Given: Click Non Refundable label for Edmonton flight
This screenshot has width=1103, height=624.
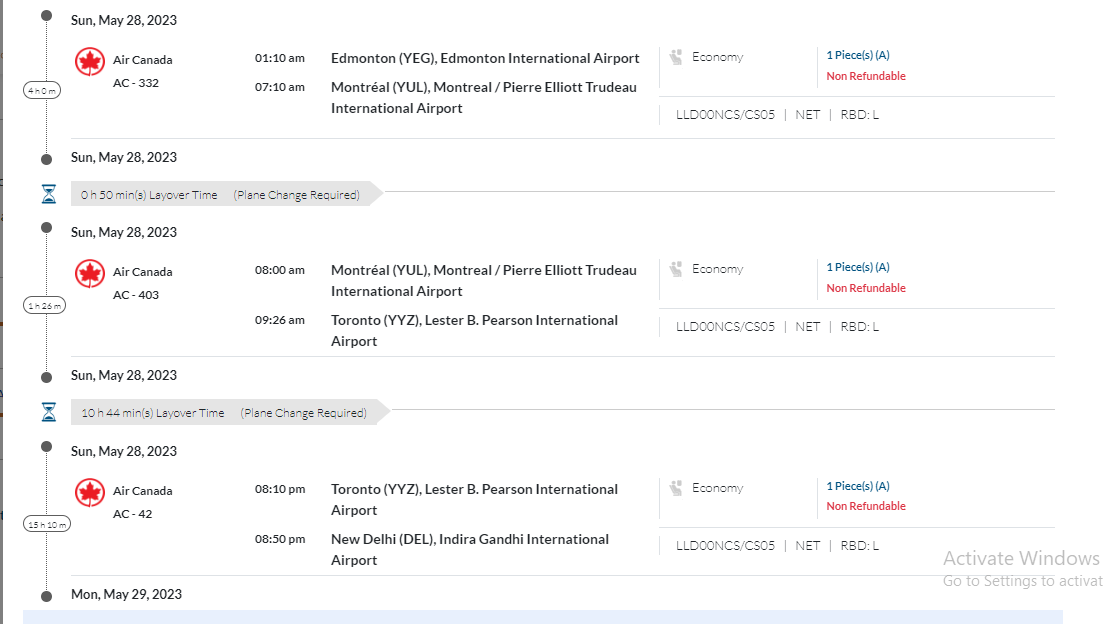Looking at the screenshot, I should [x=865, y=76].
